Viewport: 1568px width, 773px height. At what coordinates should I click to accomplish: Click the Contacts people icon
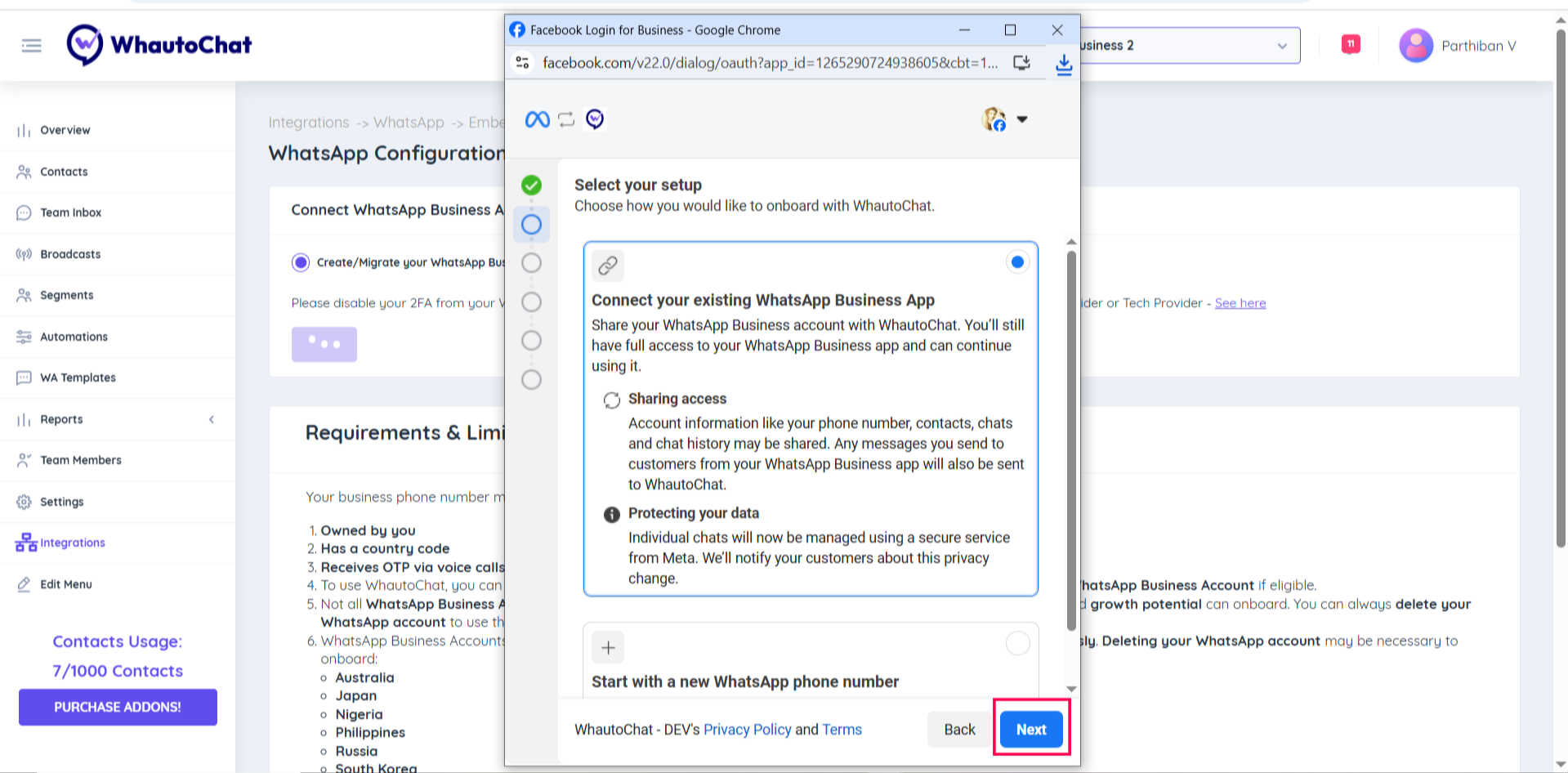point(24,172)
